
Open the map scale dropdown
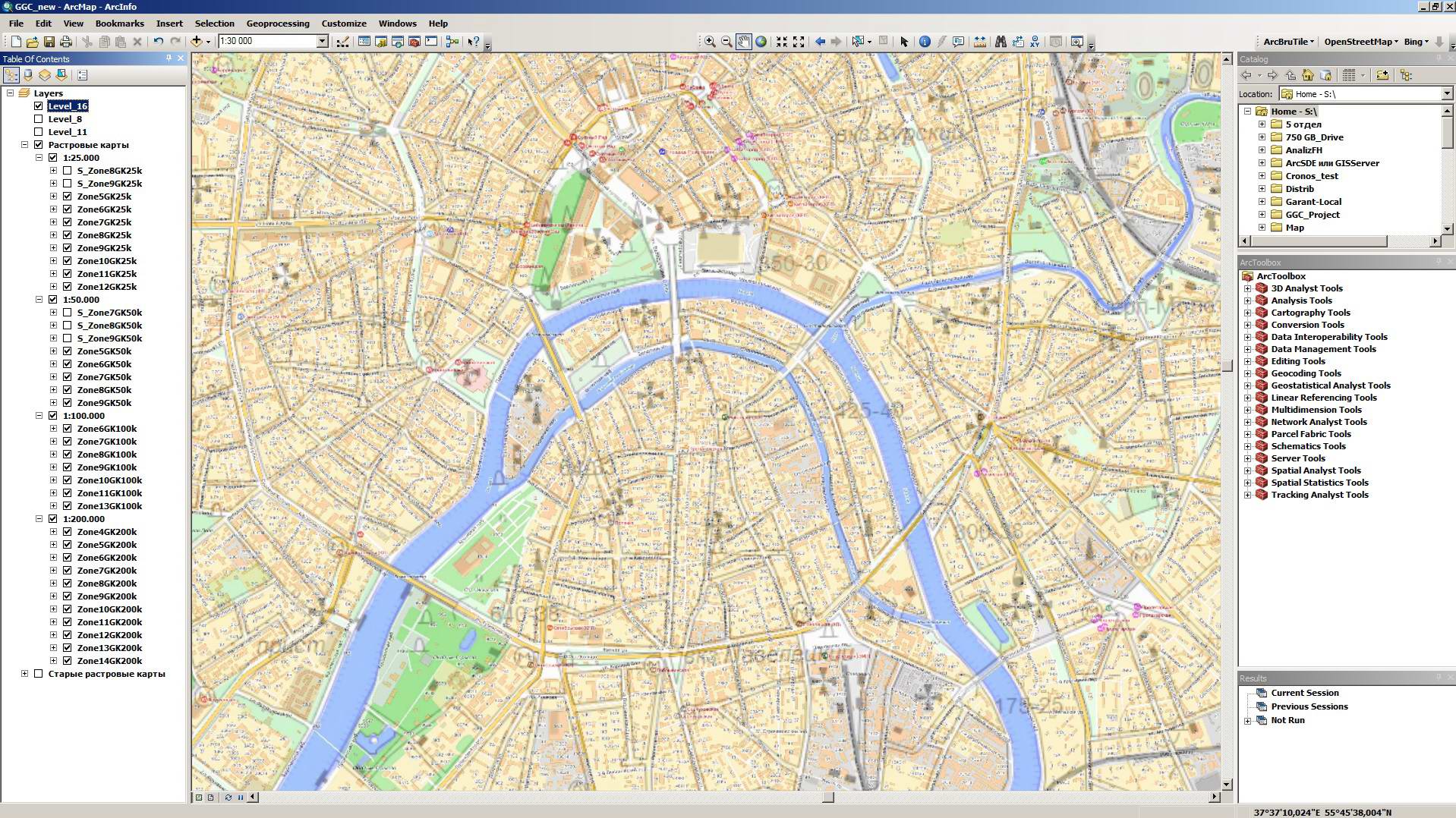pyautogui.click(x=322, y=42)
